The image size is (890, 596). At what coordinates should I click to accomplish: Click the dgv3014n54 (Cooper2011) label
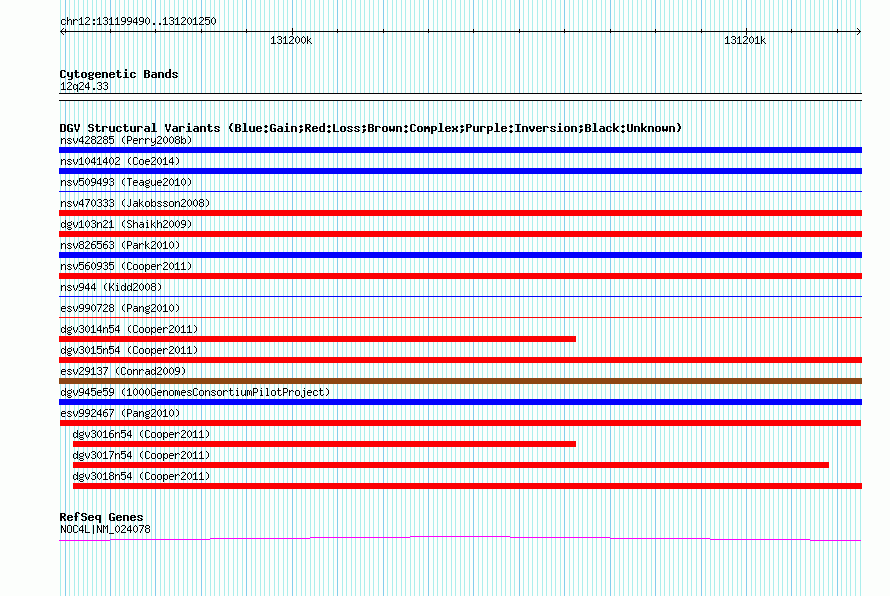129,329
